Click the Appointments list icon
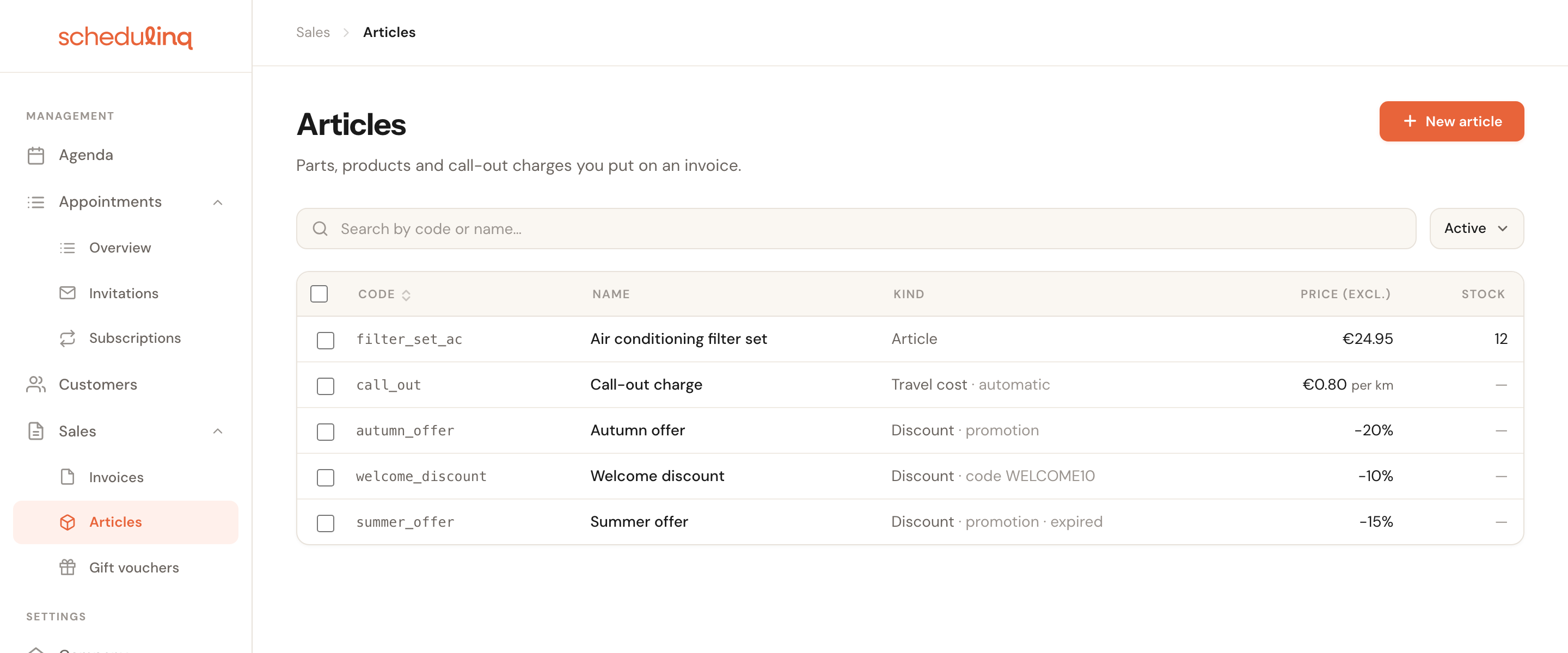The image size is (1568, 653). coord(36,202)
